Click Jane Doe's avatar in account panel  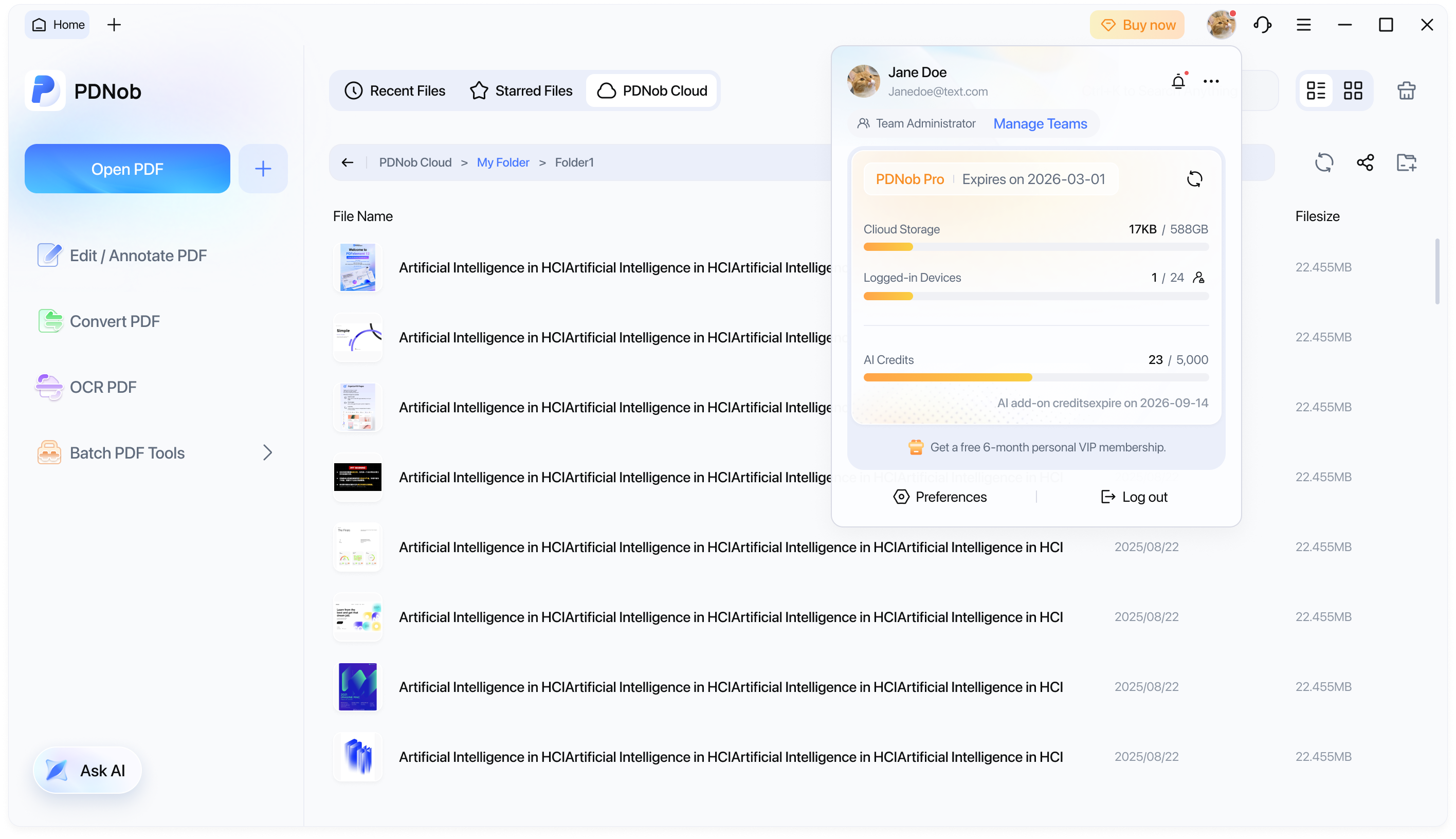coord(863,81)
